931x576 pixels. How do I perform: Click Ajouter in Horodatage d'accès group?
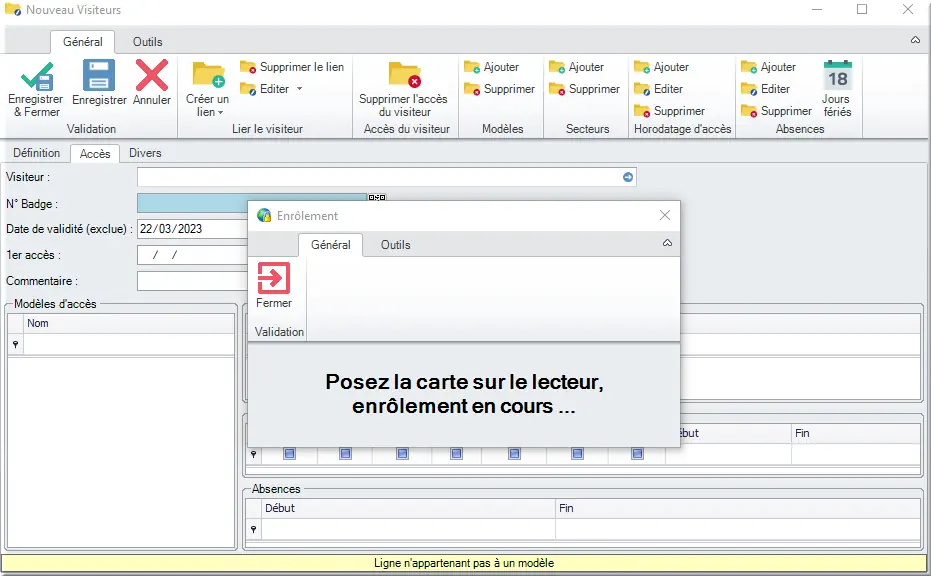[661, 67]
